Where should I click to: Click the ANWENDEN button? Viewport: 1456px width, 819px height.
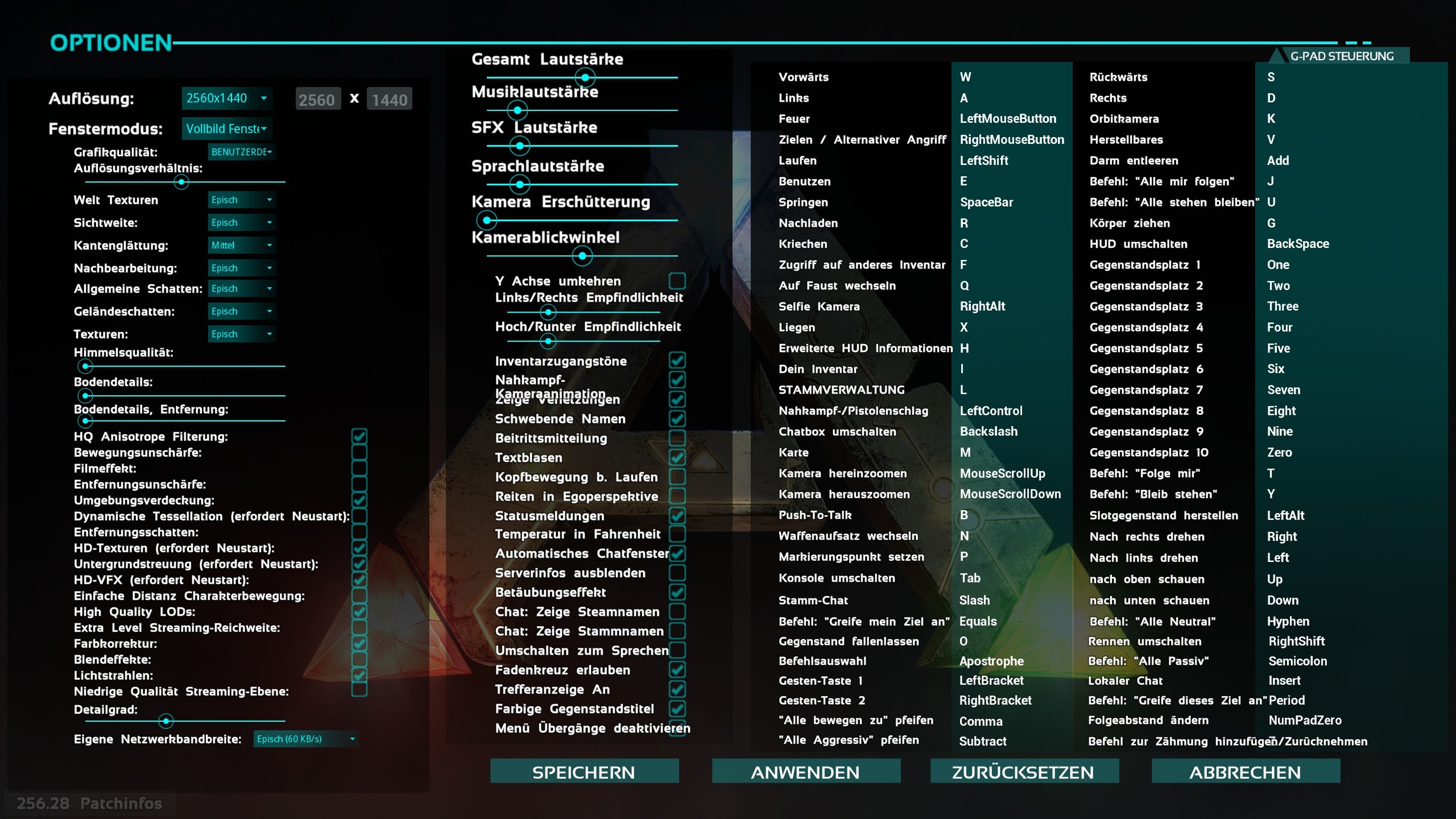coord(806,771)
